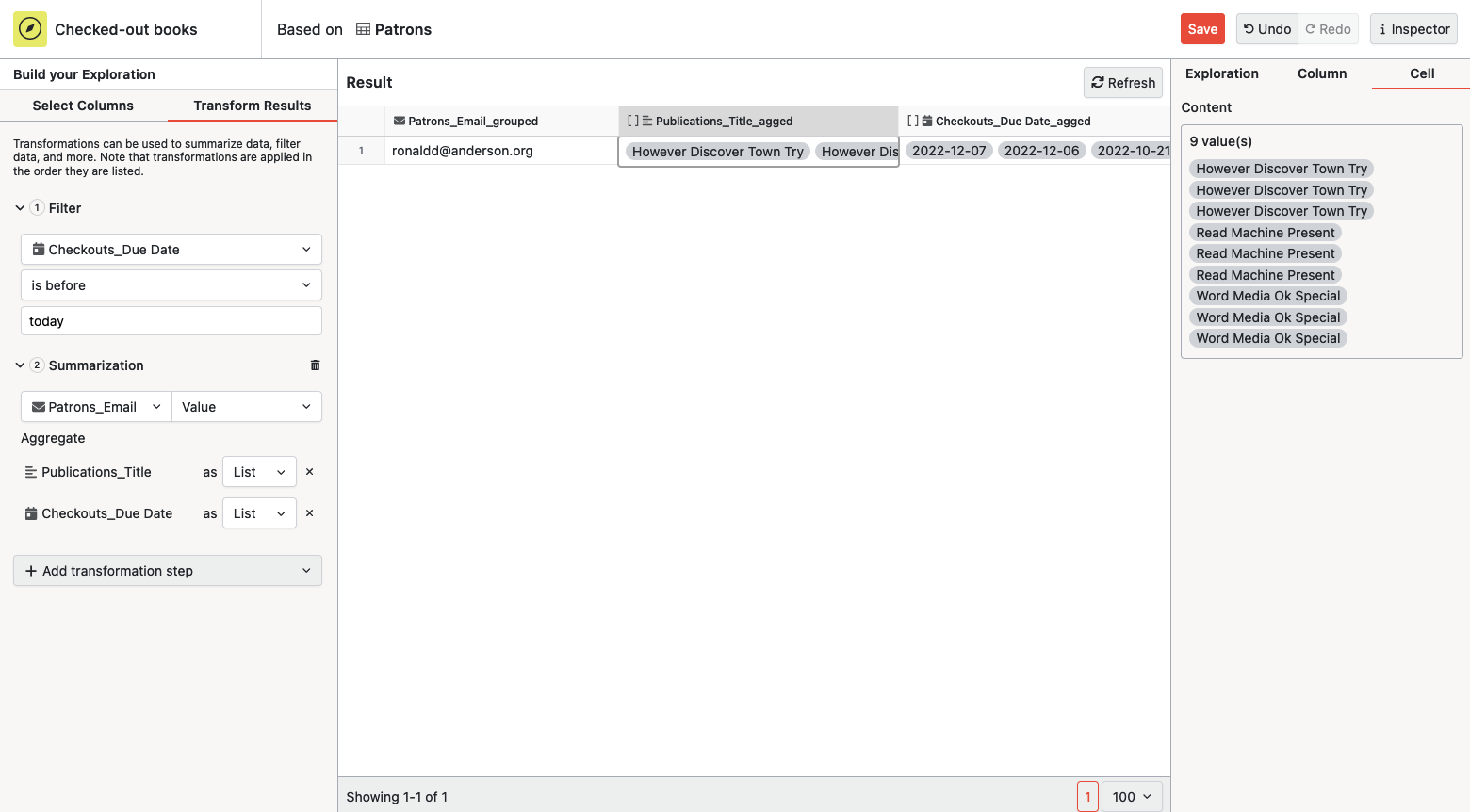Viewport: 1470px width, 812px height.
Task: Click the Redo button
Action: click(1329, 29)
